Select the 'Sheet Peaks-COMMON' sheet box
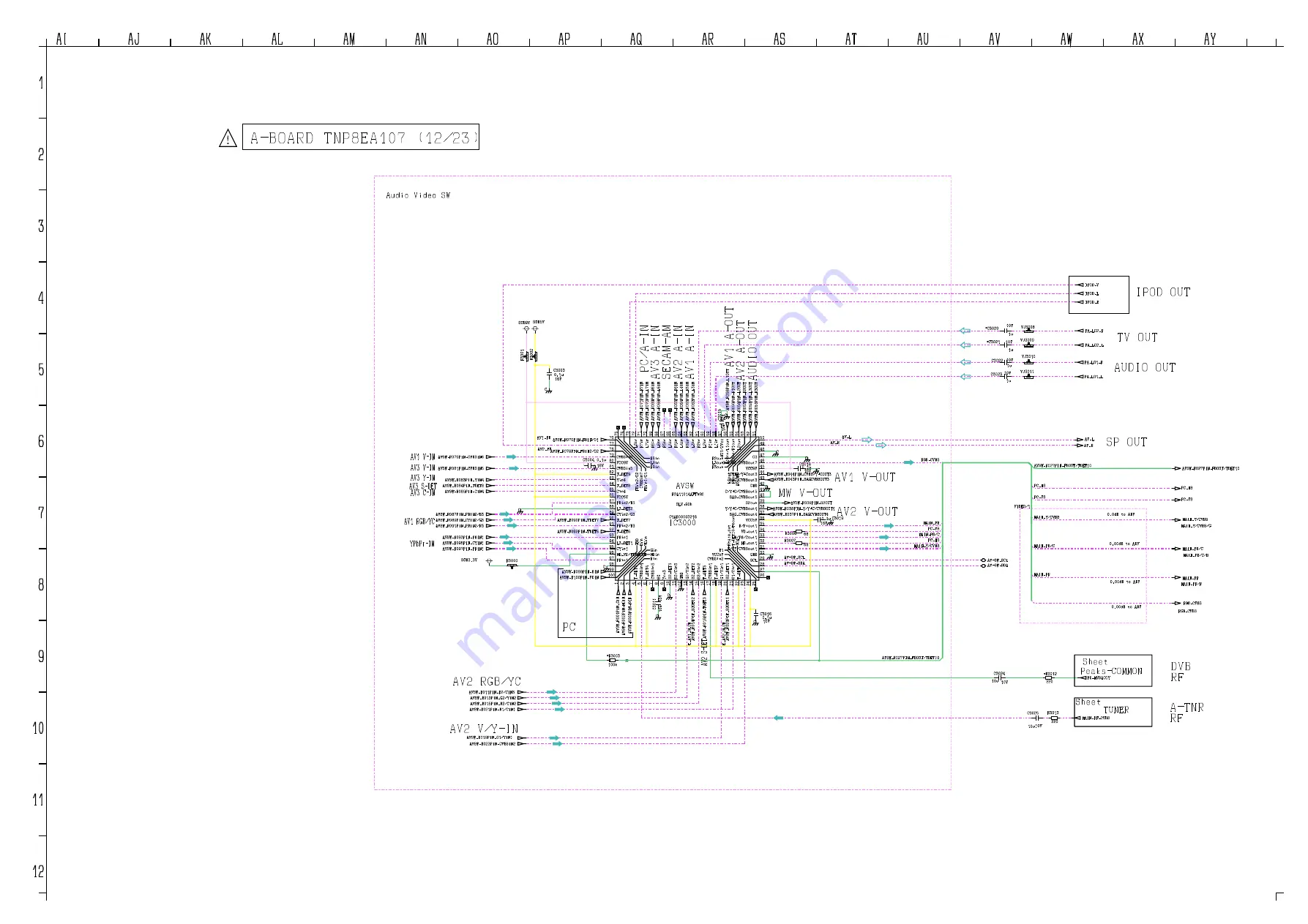1308x924 pixels. [x=1113, y=670]
